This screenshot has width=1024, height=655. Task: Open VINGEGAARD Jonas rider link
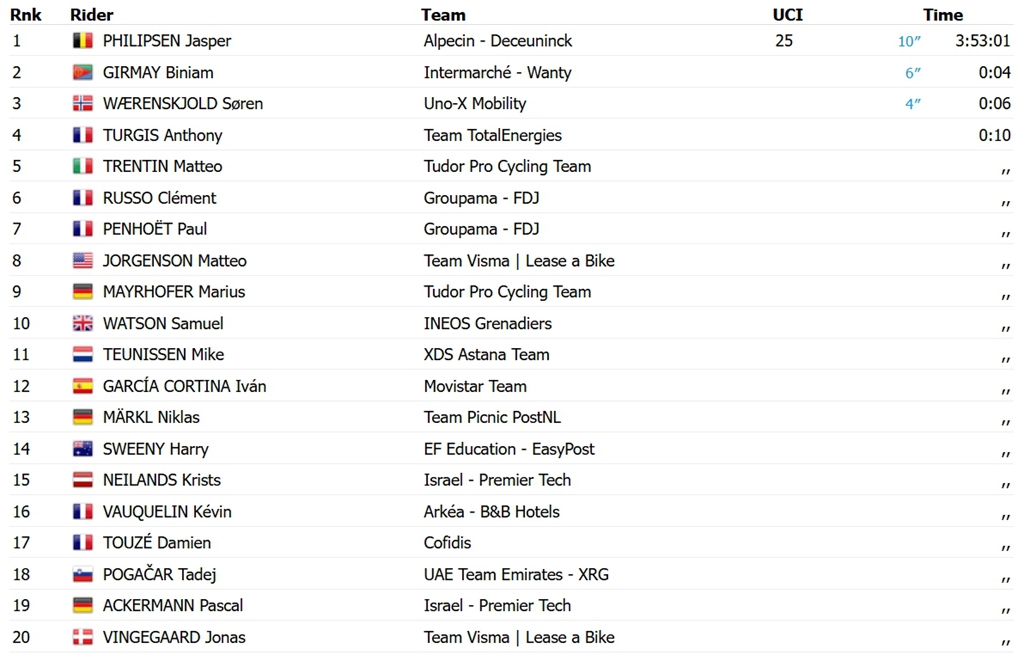point(174,637)
